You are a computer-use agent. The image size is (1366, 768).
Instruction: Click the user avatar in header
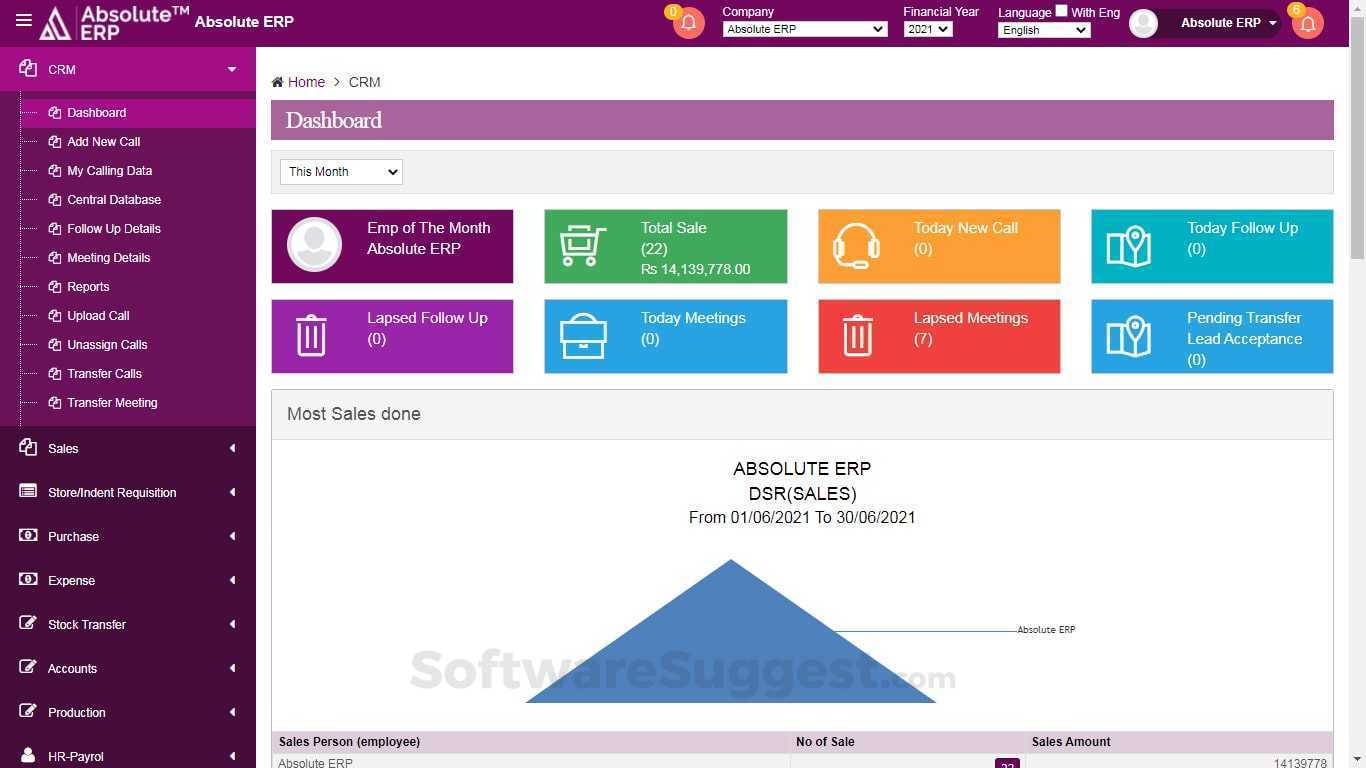[x=1143, y=23]
